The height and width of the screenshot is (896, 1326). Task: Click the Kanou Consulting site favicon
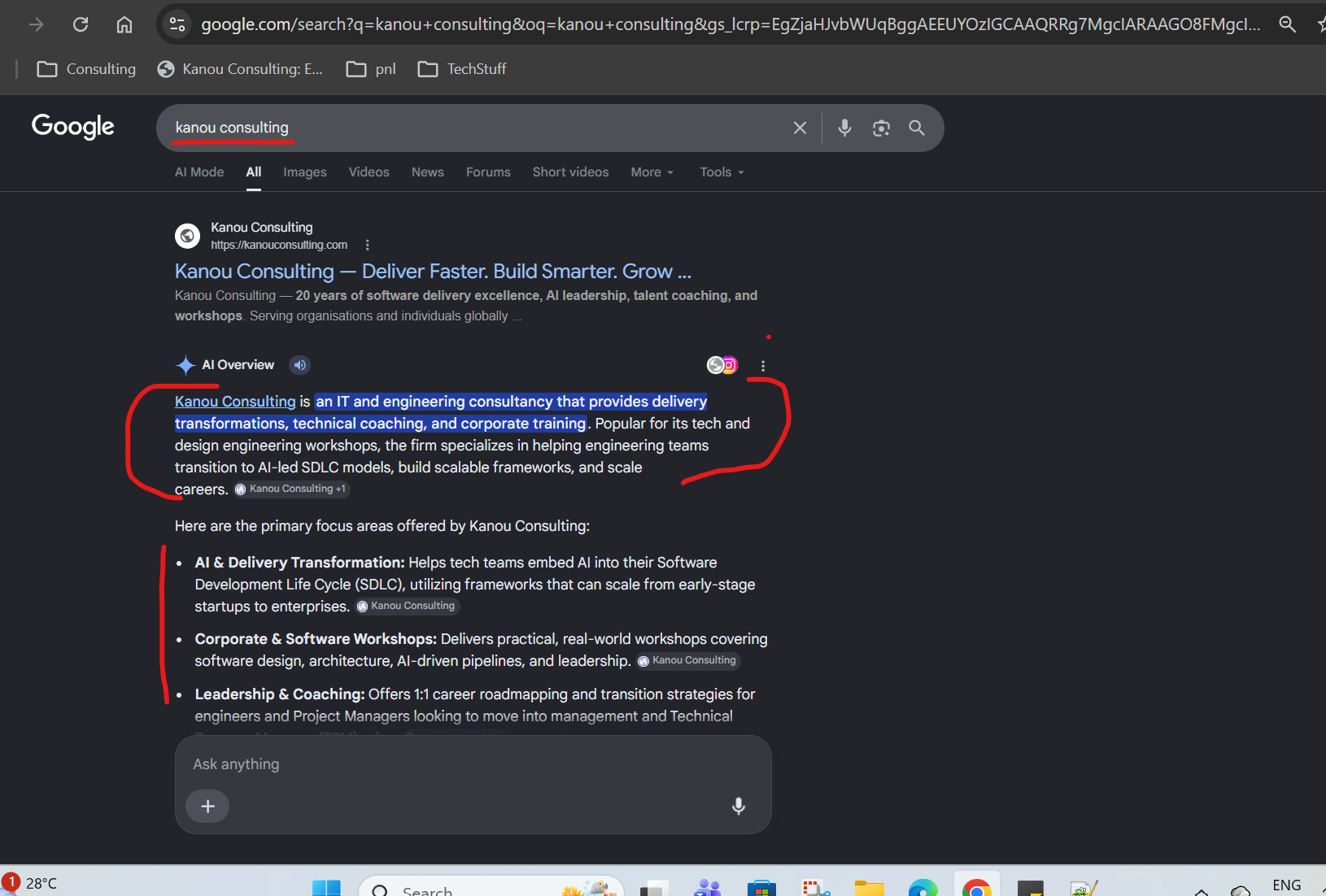click(x=188, y=236)
